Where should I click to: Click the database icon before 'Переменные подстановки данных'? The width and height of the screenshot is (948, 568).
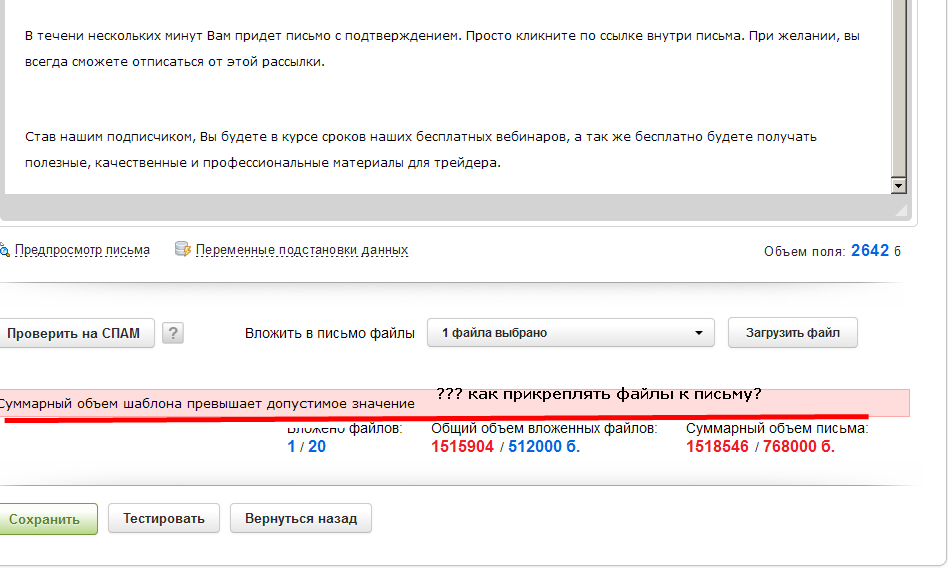[183, 249]
